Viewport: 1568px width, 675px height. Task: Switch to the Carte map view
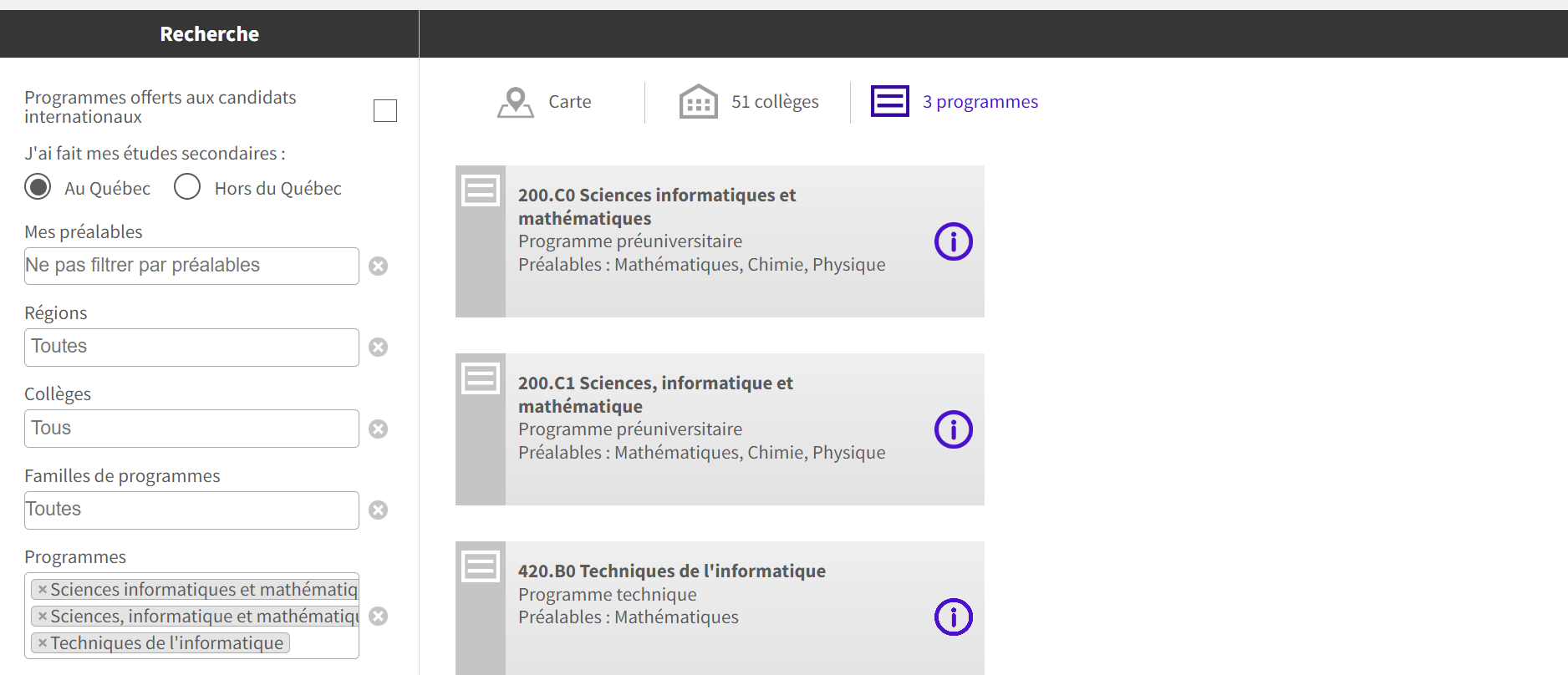(x=545, y=102)
